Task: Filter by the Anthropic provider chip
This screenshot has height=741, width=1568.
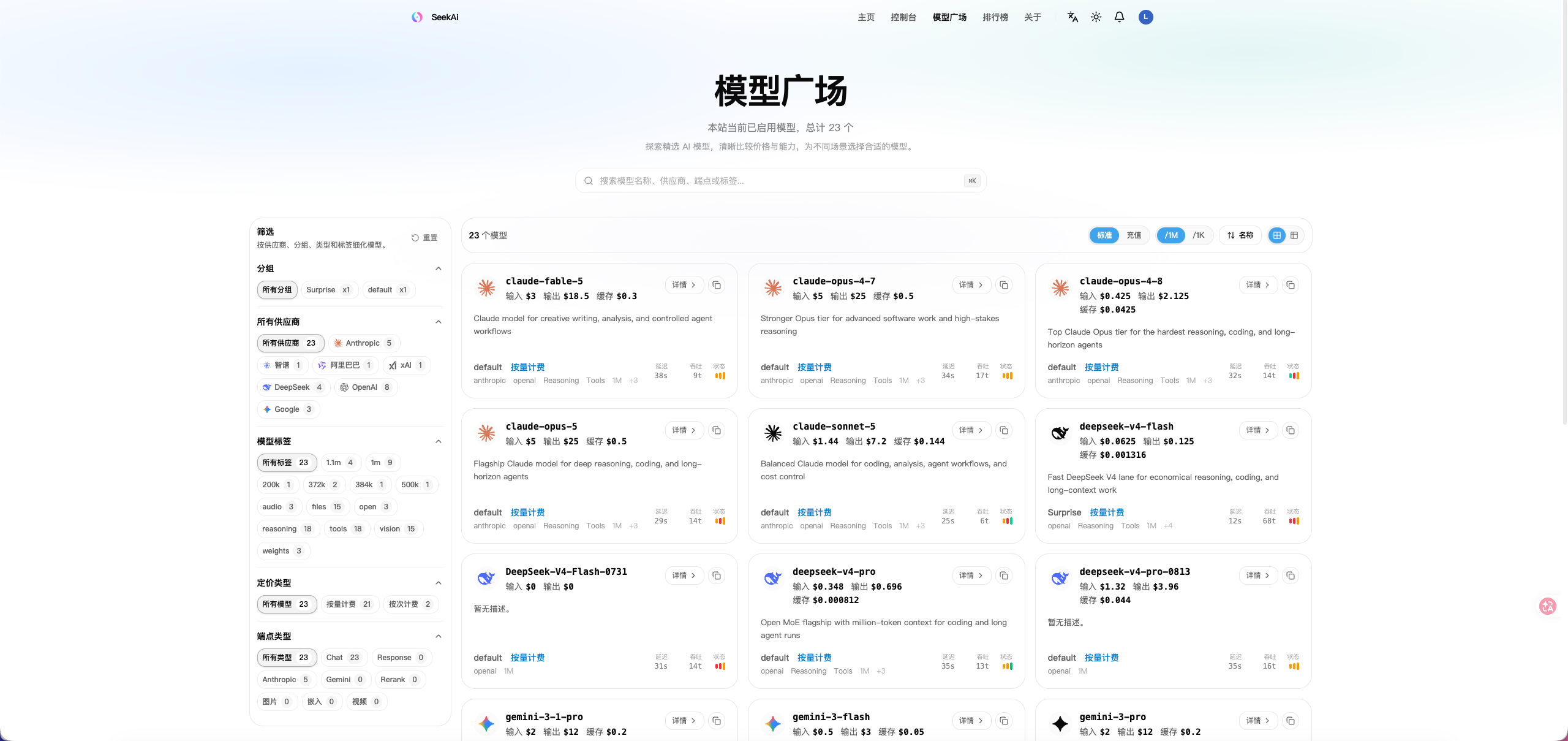Action: 364,343
